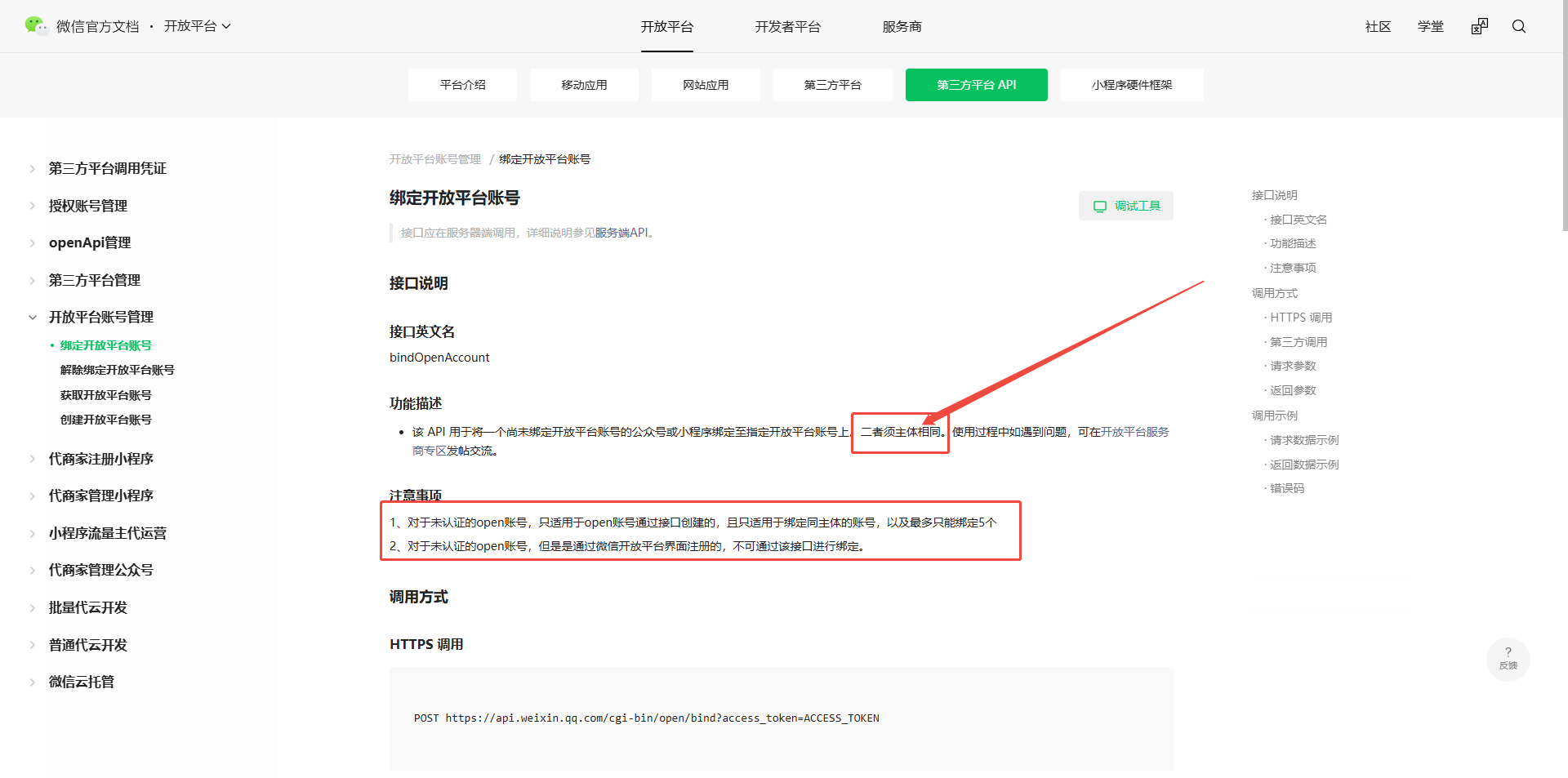Screen dimensions: 1568x778
Task: Click the POST request URL code block
Action: point(782,718)
